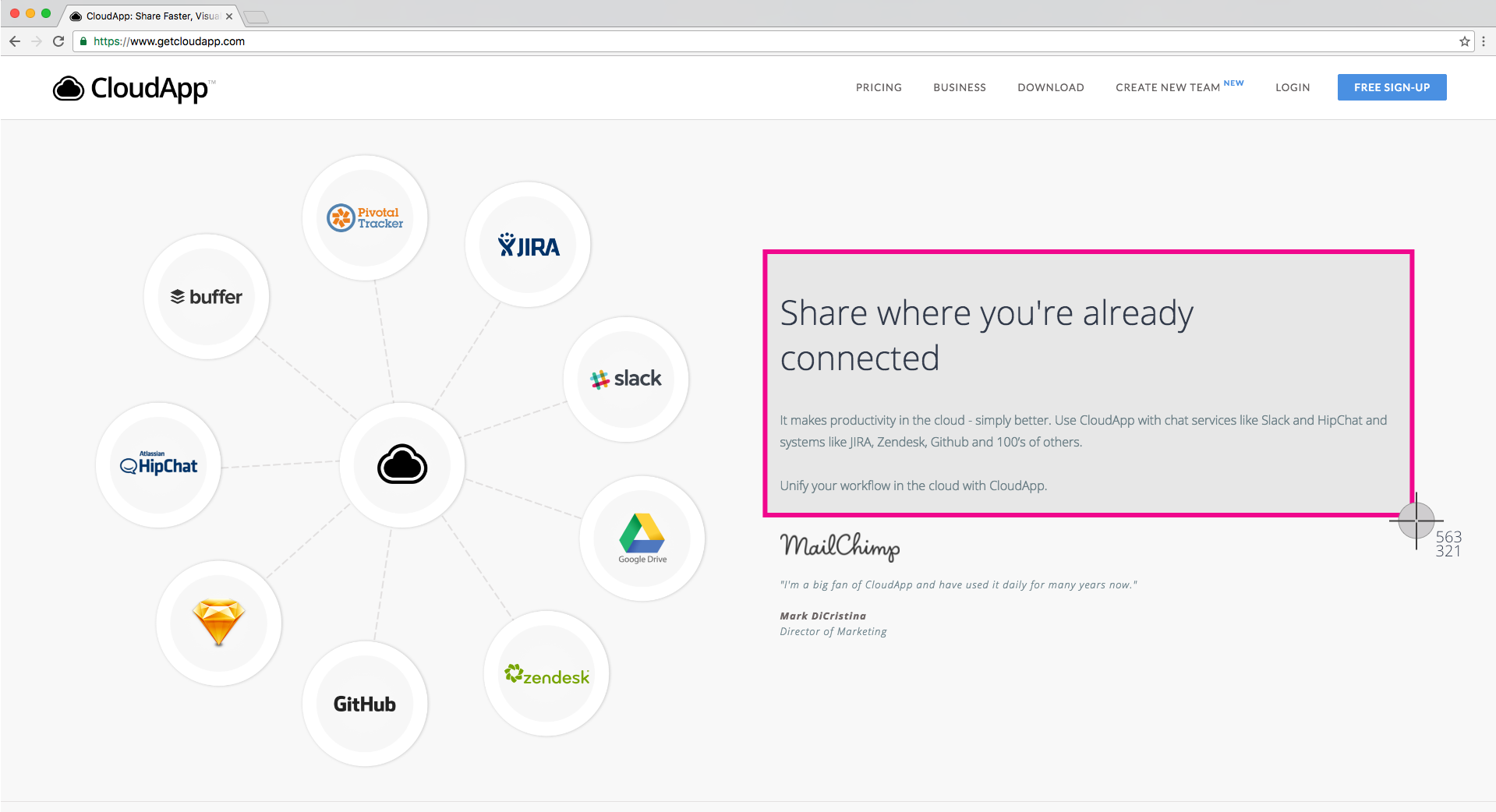Navigate to the Business menu item
Image resolution: width=1496 pixels, height=812 pixels.
point(959,88)
